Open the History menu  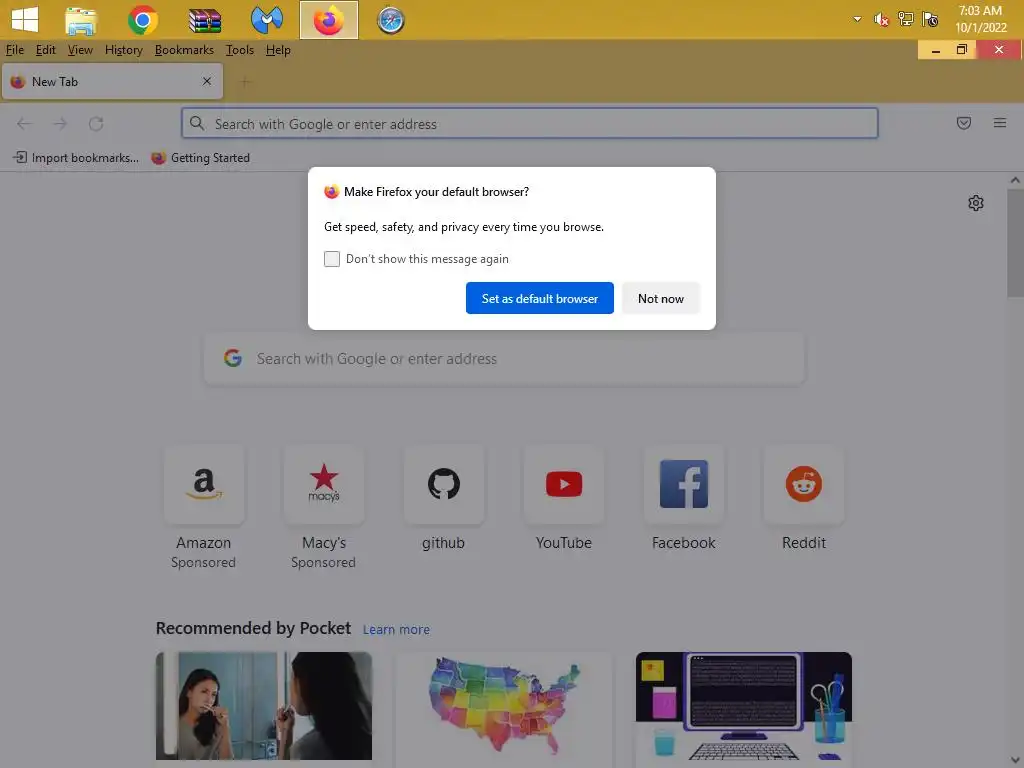click(x=123, y=50)
